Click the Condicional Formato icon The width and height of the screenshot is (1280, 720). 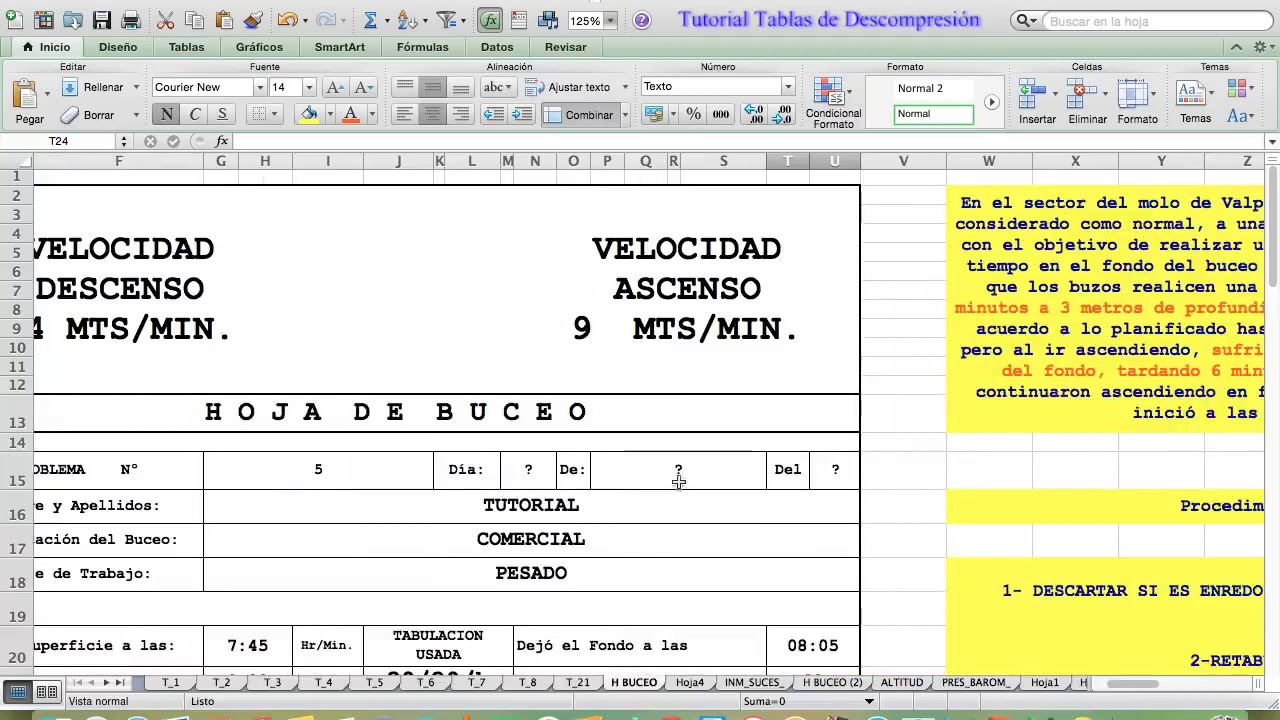[833, 102]
